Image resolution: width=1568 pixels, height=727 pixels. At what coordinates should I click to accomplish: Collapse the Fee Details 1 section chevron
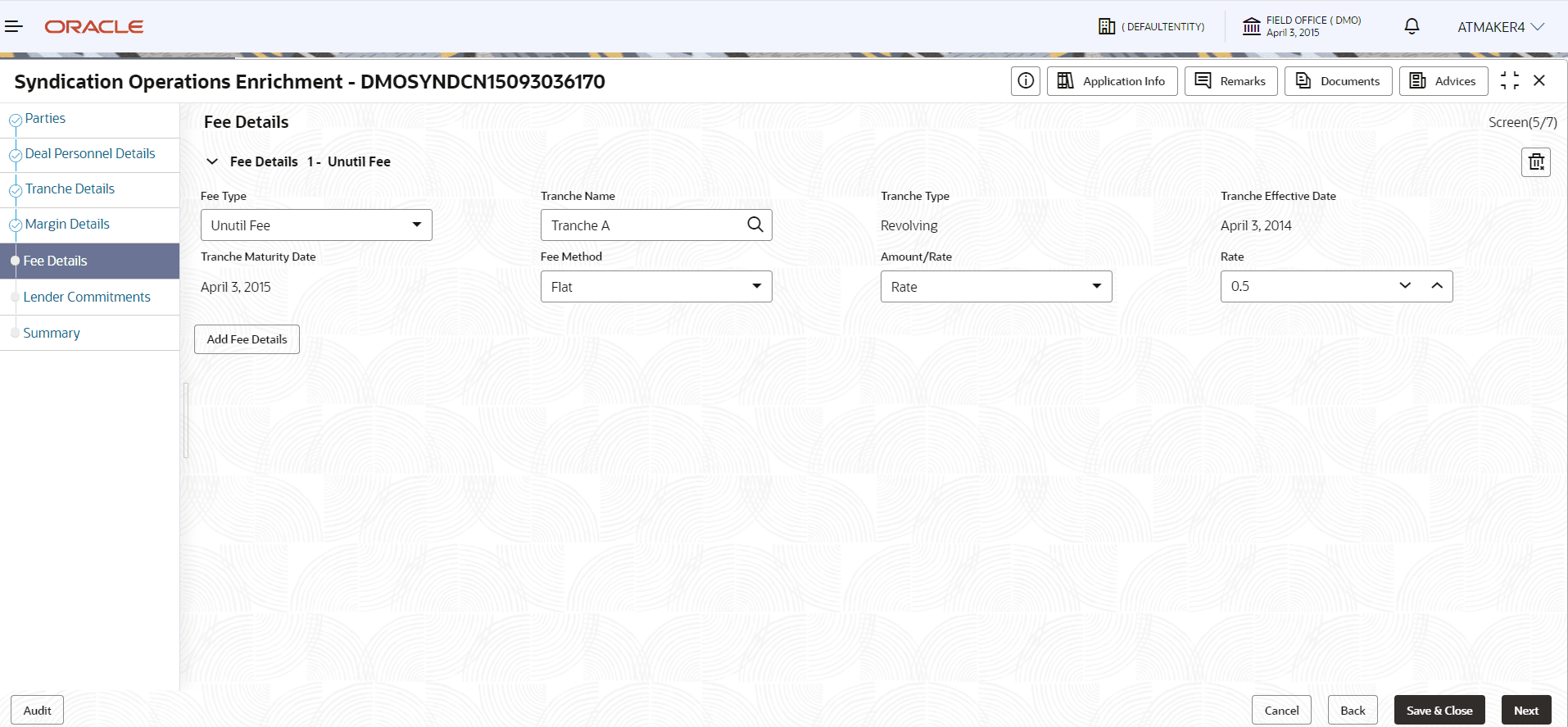[x=212, y=161]
